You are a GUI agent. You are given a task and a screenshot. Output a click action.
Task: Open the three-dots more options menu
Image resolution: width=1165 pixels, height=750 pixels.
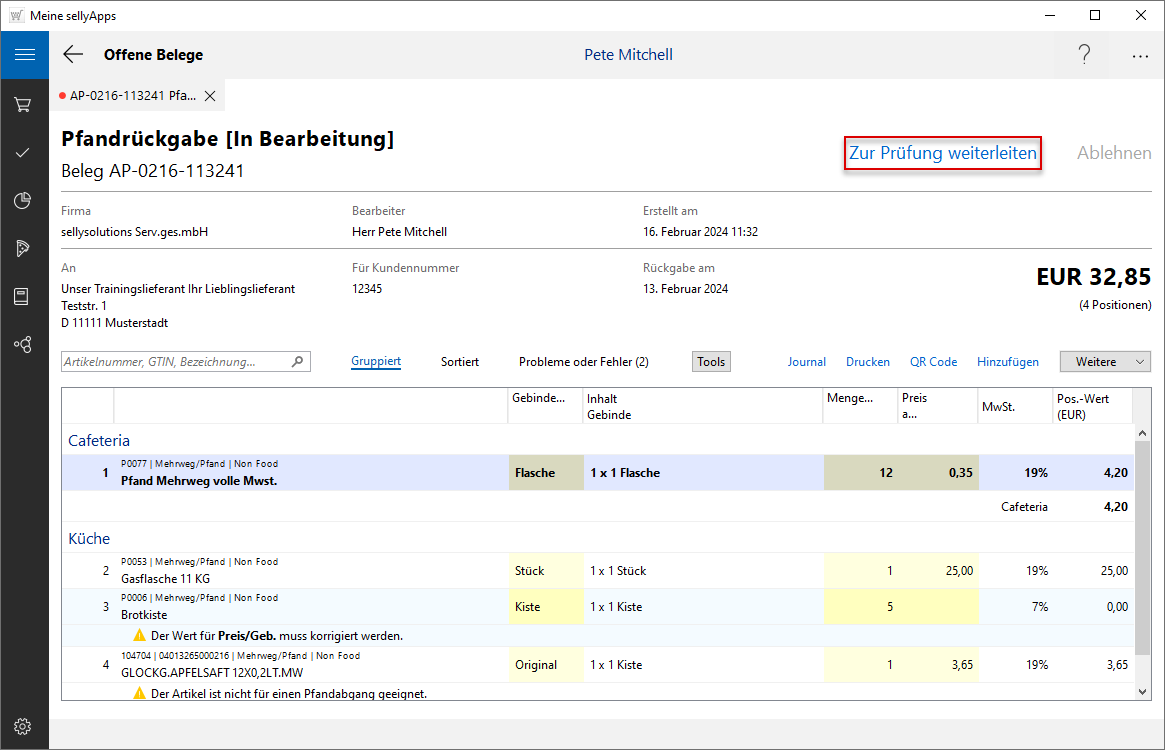point(1140,56)
